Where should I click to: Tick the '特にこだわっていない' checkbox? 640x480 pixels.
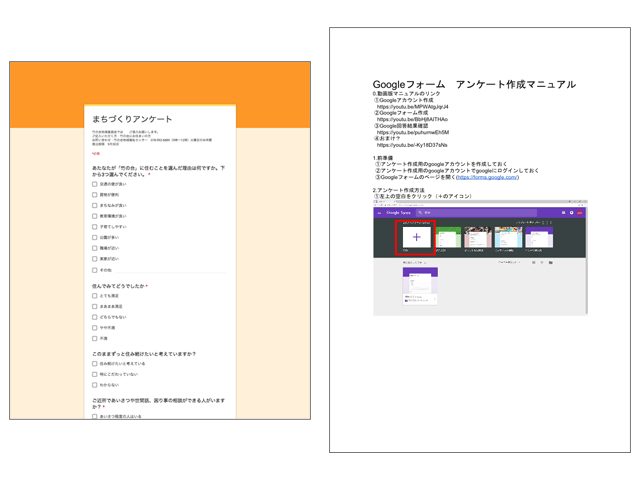(x=95, y=374)
